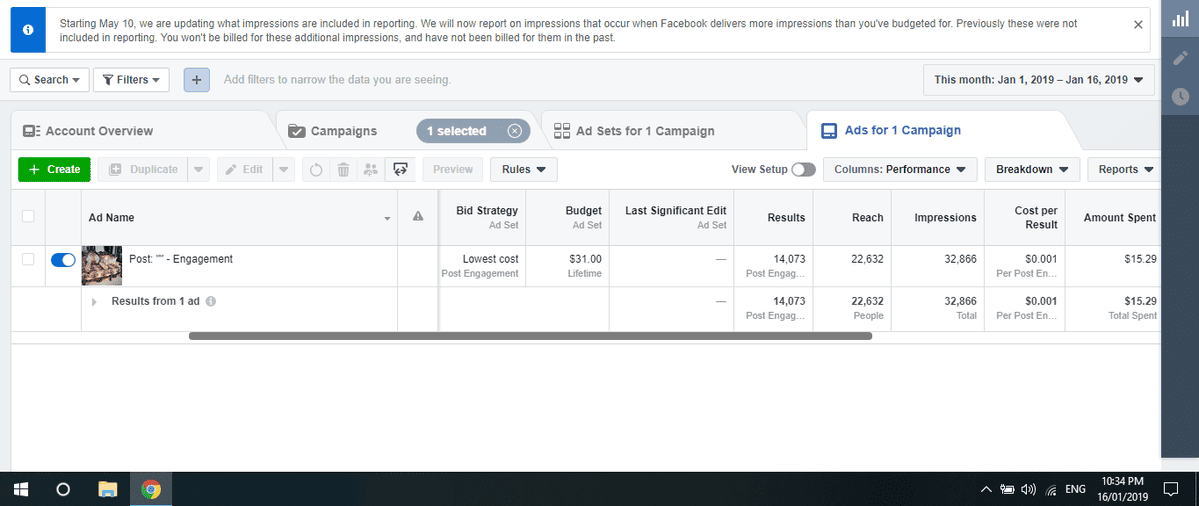Enable the View Setup switch
This screenshot has width=1199, height=506.
click(x=804, y=170)
